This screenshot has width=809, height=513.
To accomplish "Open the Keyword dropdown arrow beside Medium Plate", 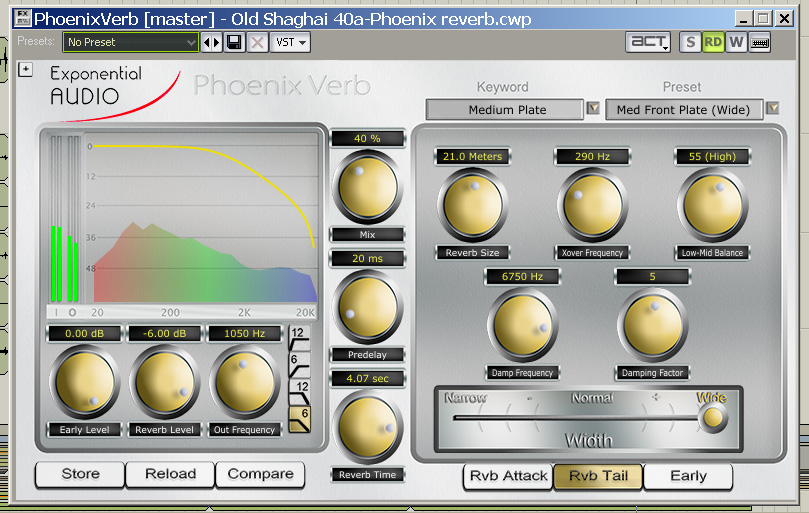I will coord(593,109).
